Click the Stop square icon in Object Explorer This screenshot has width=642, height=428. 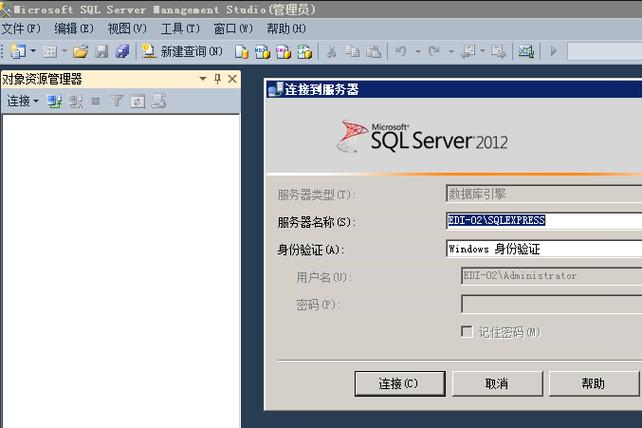pyautogui.click(x=96, y=101)
